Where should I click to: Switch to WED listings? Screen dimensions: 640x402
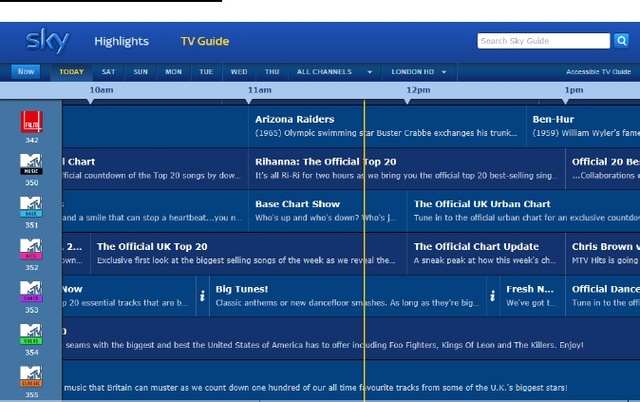coord(239,72)
